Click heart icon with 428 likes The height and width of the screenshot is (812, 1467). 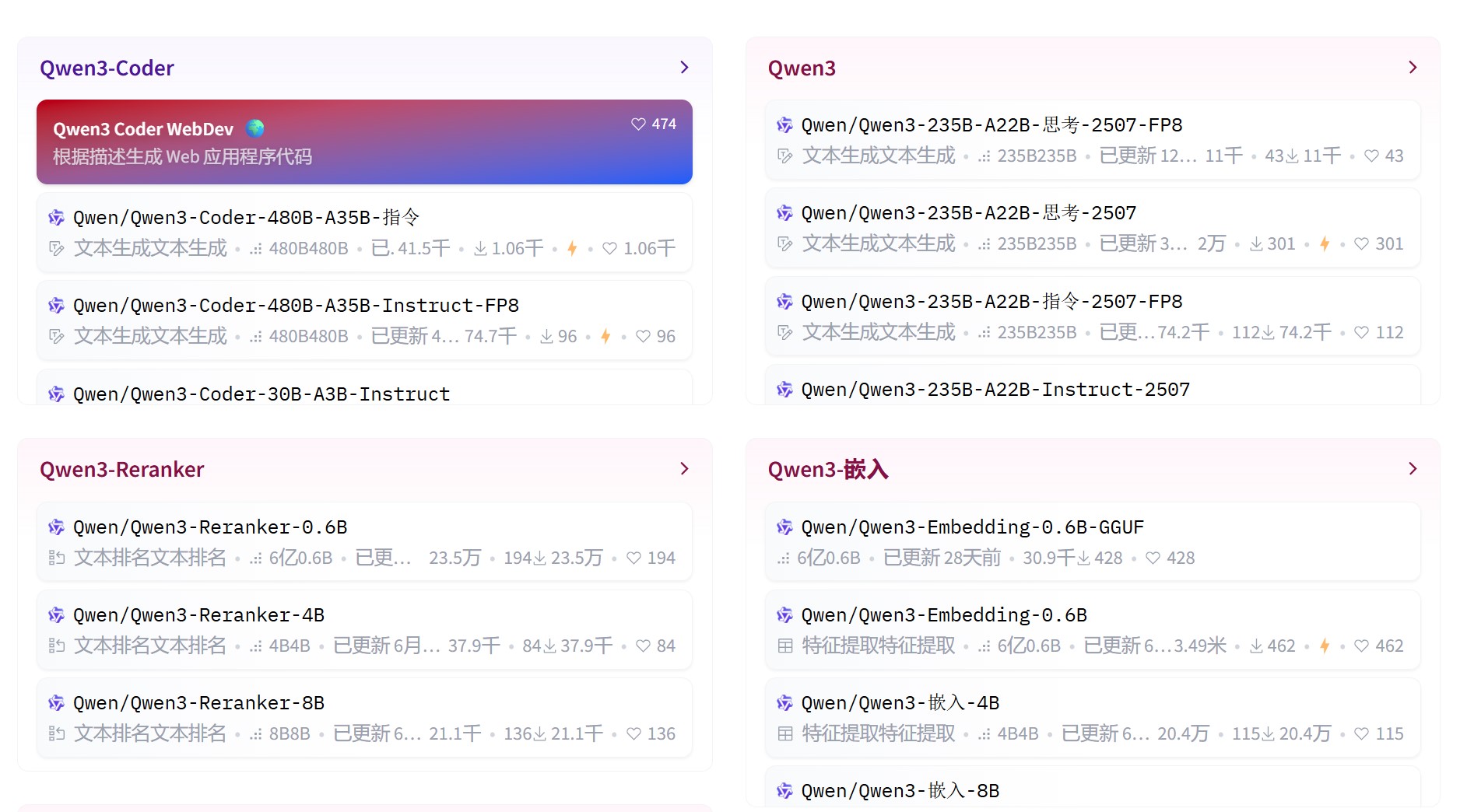(x=1153, y=558)
